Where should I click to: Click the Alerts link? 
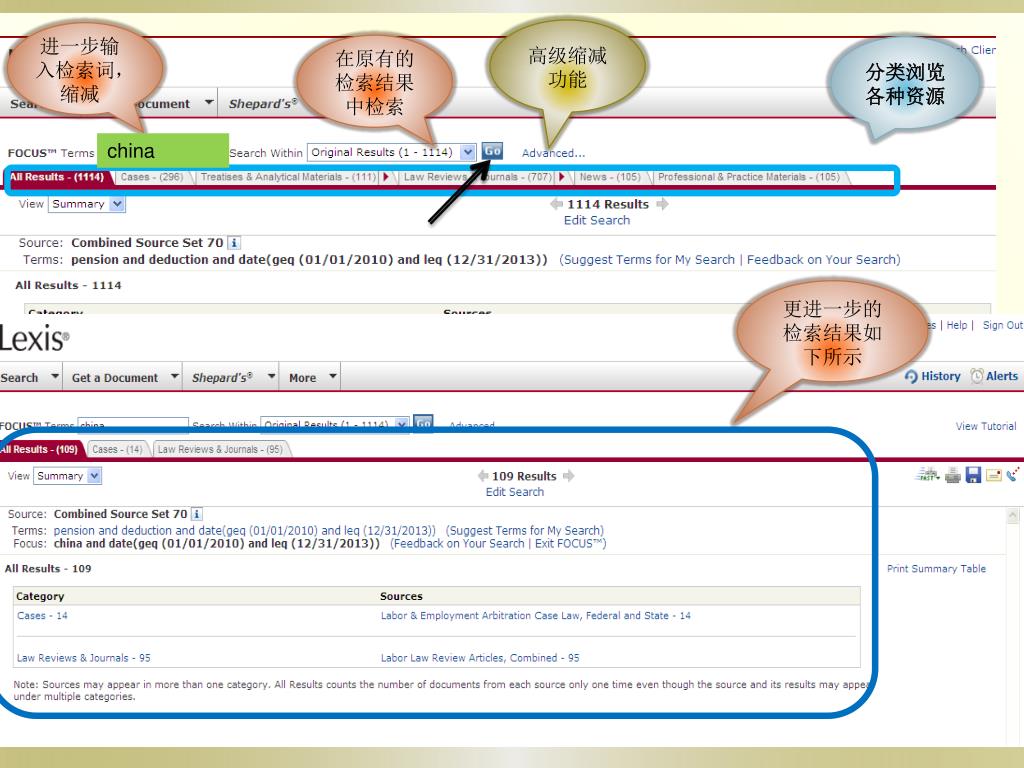[1002, 376]
